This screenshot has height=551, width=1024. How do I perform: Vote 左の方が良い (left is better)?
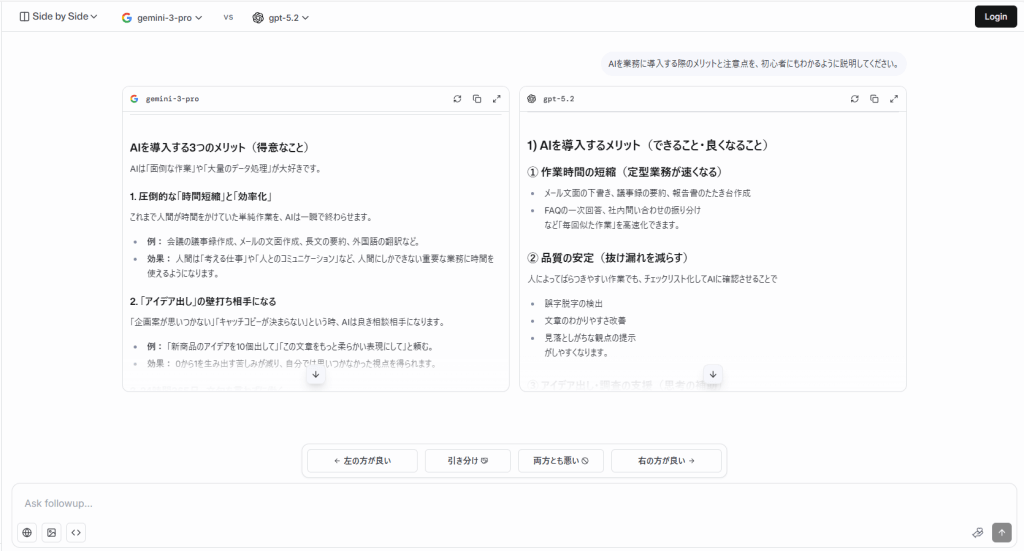362,461
